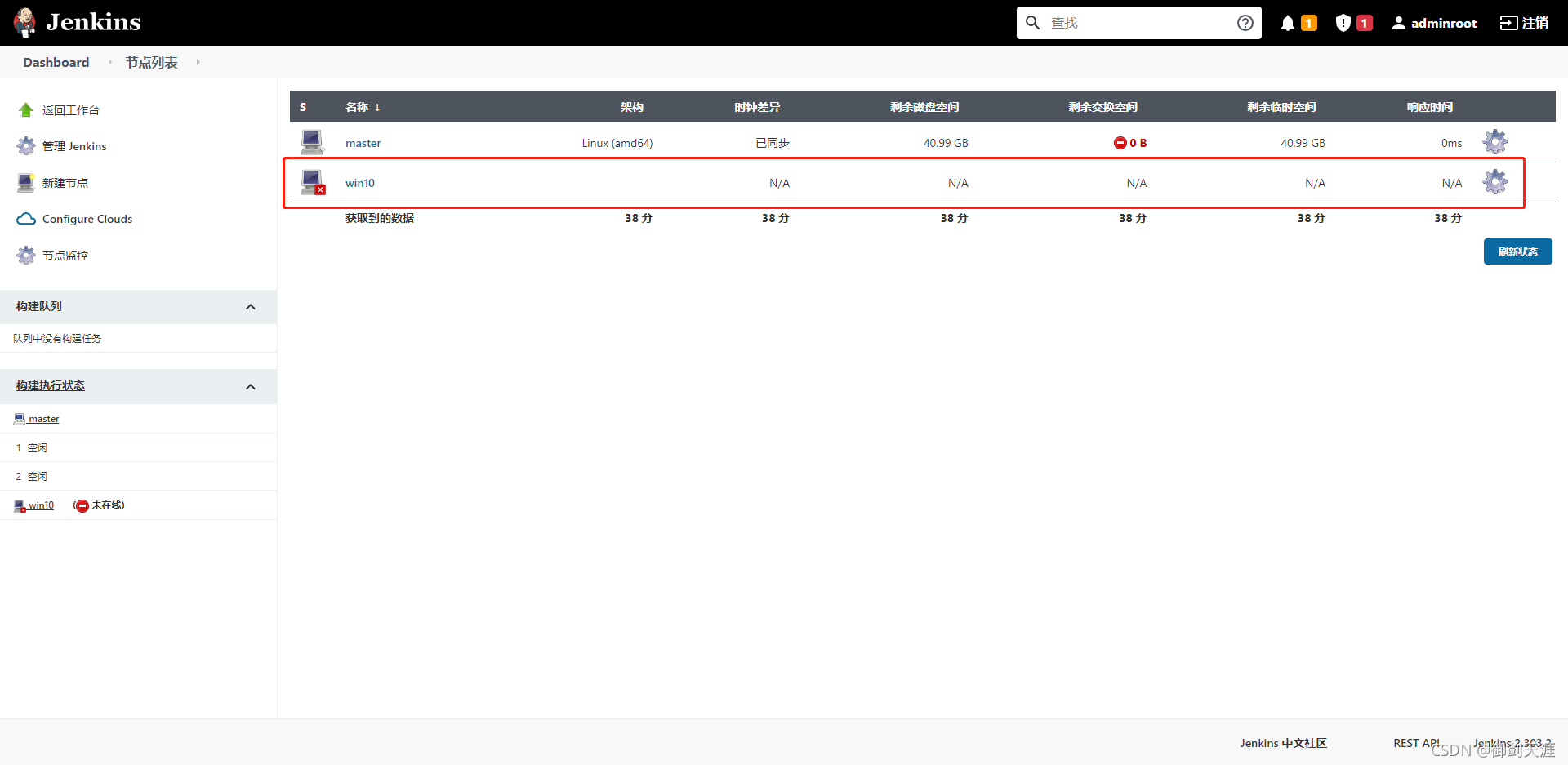Click the win10 offline executor icon
The image size is (1568, 765).
20,506
